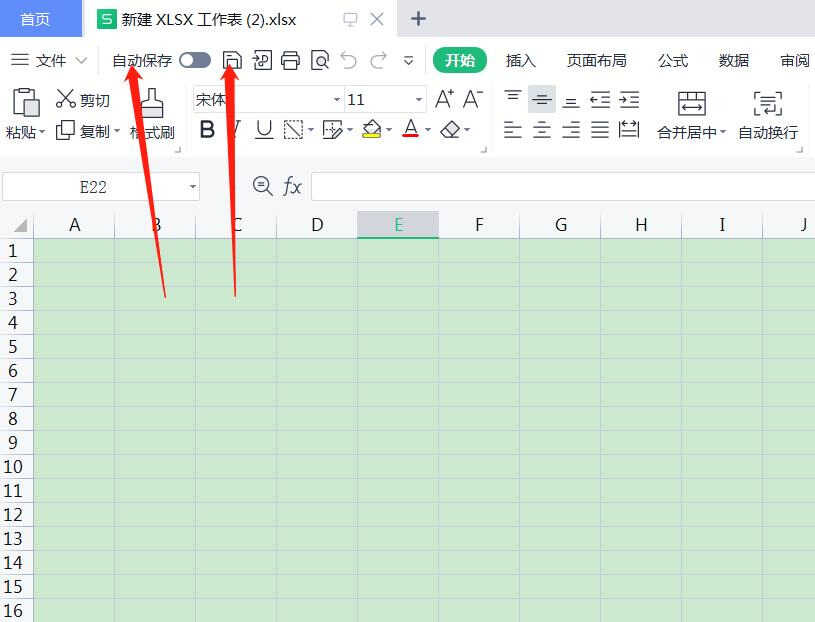The height and width of the screenshot is (622, 815).
Task: Select the Format Painter (格式刷) brush
Action: click(152, 102)
